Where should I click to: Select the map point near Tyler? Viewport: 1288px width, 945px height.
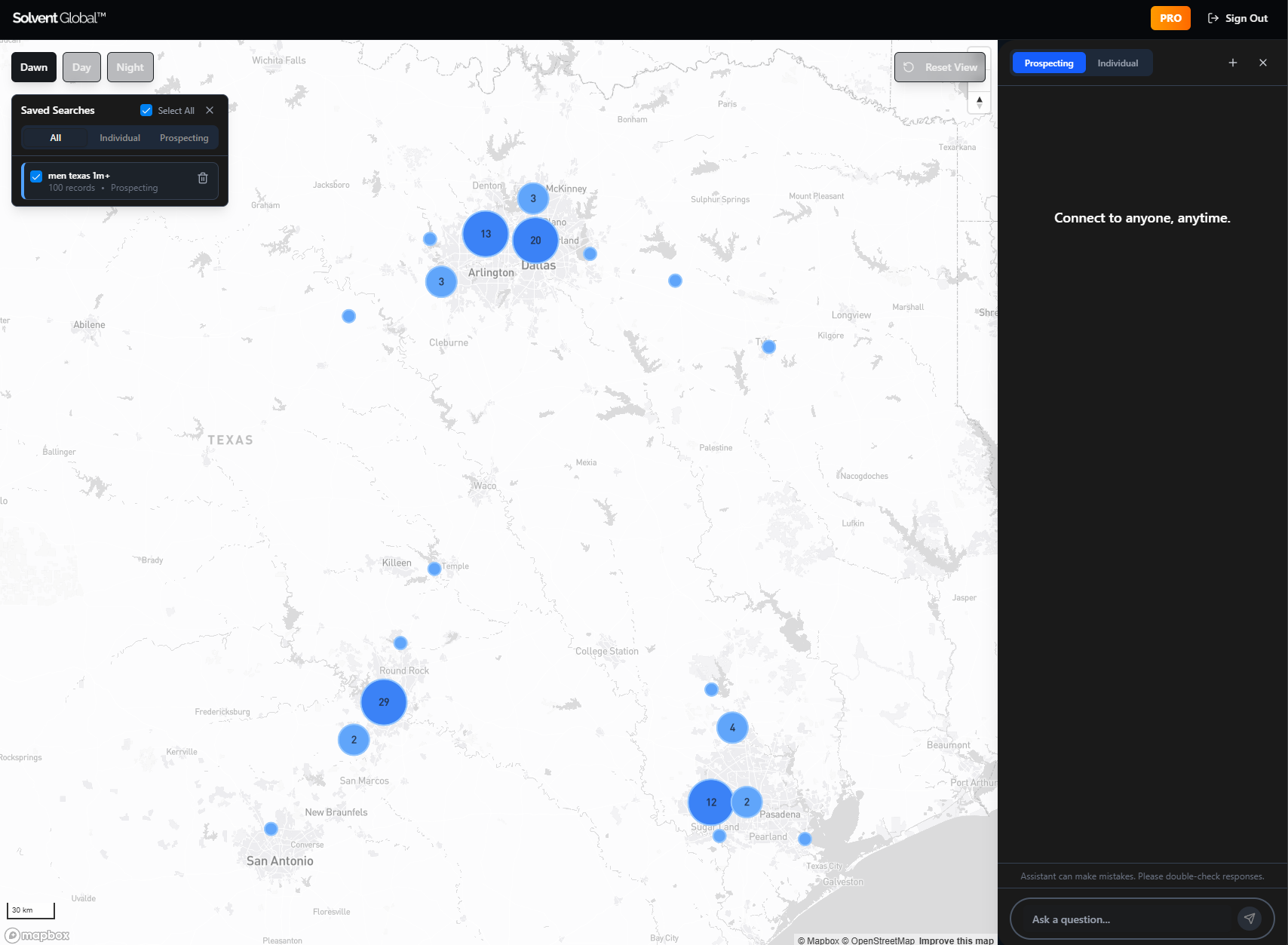pos(768,347)
